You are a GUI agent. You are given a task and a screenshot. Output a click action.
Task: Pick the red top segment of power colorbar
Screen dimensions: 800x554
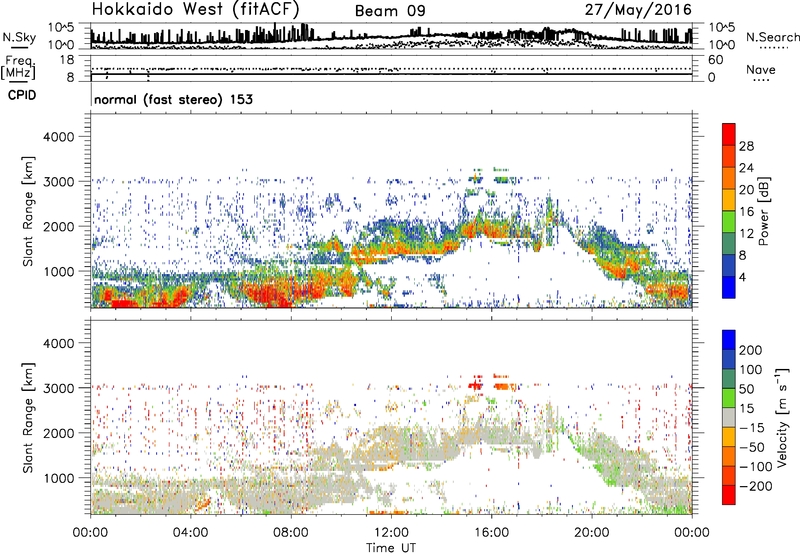click(729, 135)
